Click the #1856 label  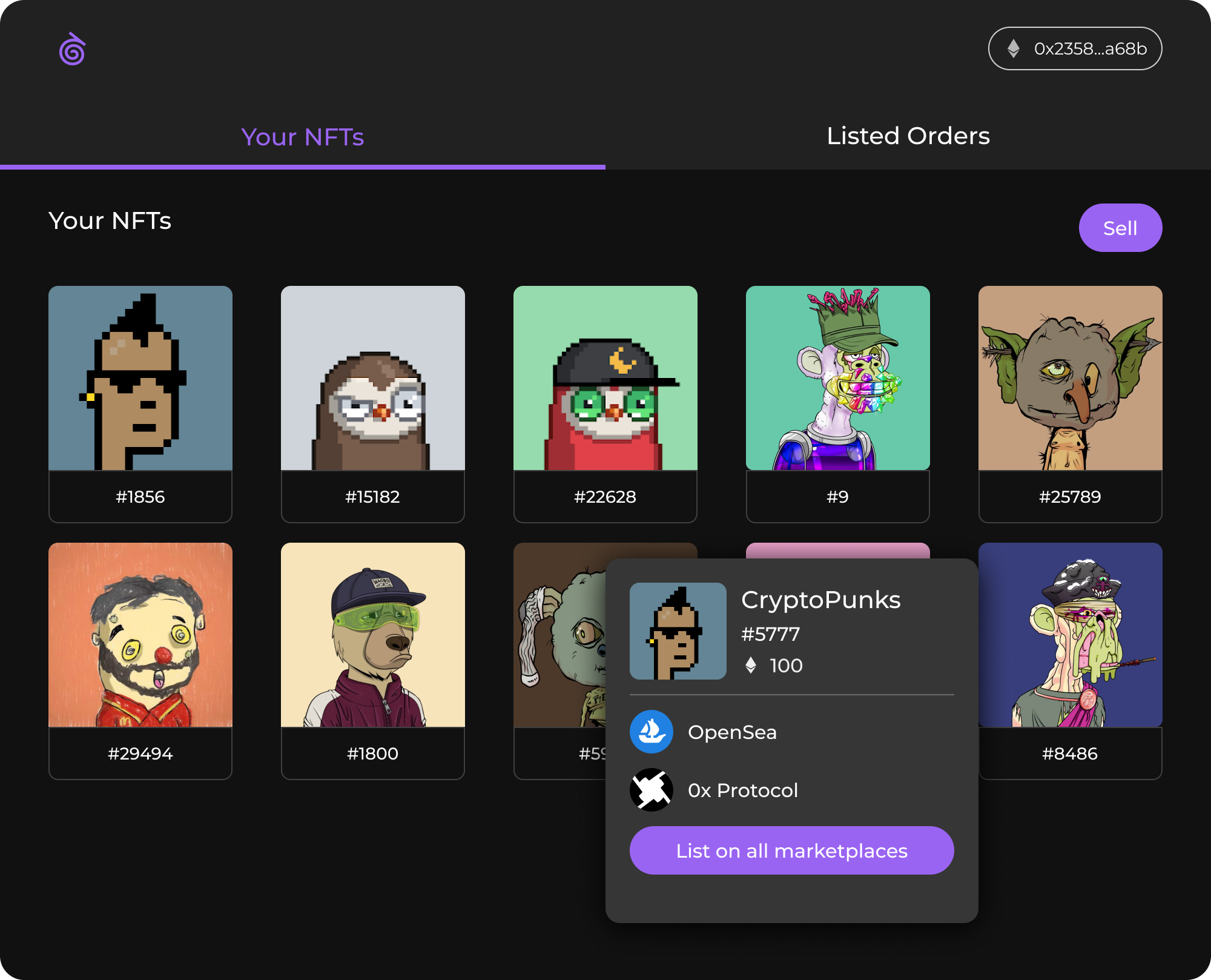tap(140, 497)
